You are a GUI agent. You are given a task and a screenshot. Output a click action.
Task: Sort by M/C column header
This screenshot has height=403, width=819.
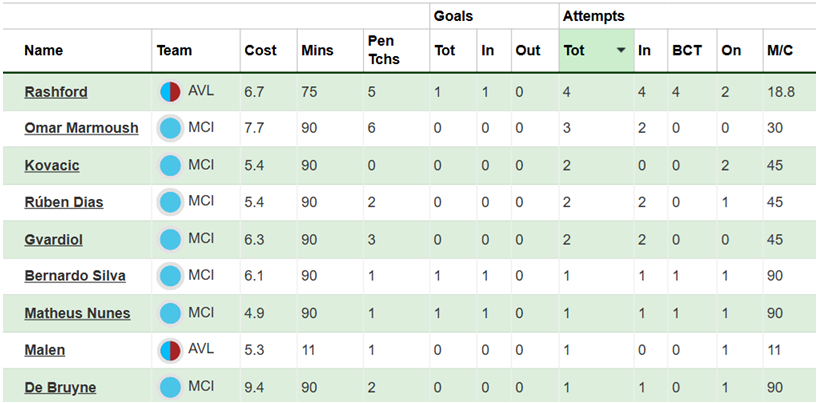pyautogui.click(x=780, y=51)
